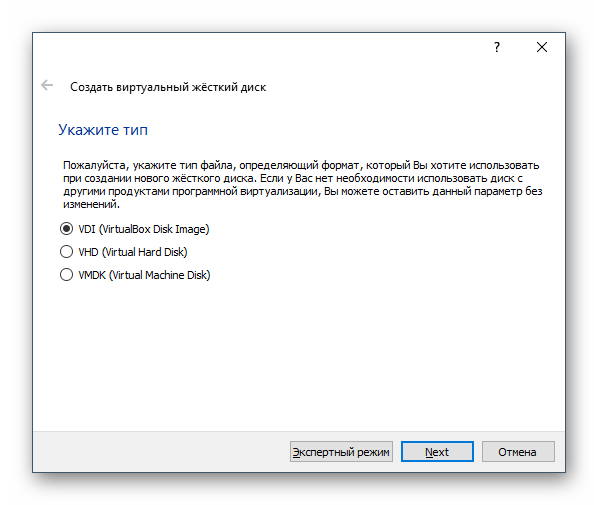Screen dimensions: 598x505
Task: Click the heading 'Укажите тип'
Action: pyautogui.click(x=103, y=130)
